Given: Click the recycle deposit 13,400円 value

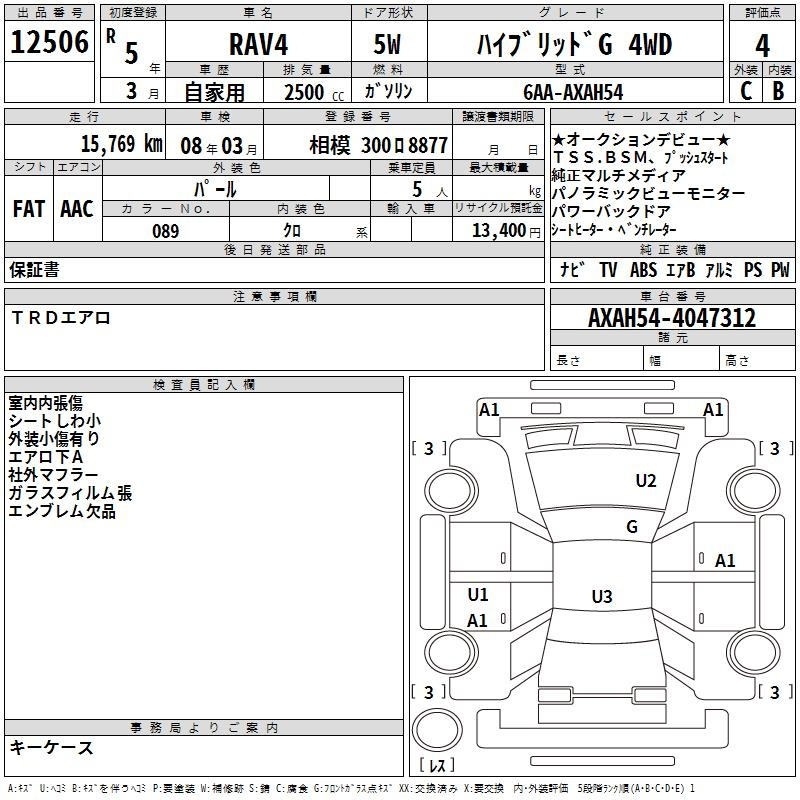Looking at the screenshot, I should (x=507, y=231).
